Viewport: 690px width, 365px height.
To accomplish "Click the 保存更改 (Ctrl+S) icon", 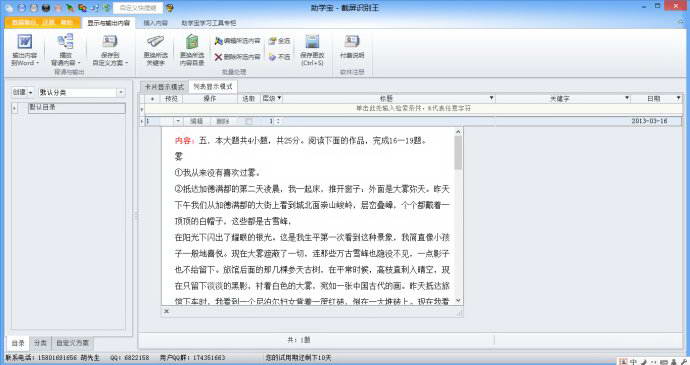I will tap(312, 42).
